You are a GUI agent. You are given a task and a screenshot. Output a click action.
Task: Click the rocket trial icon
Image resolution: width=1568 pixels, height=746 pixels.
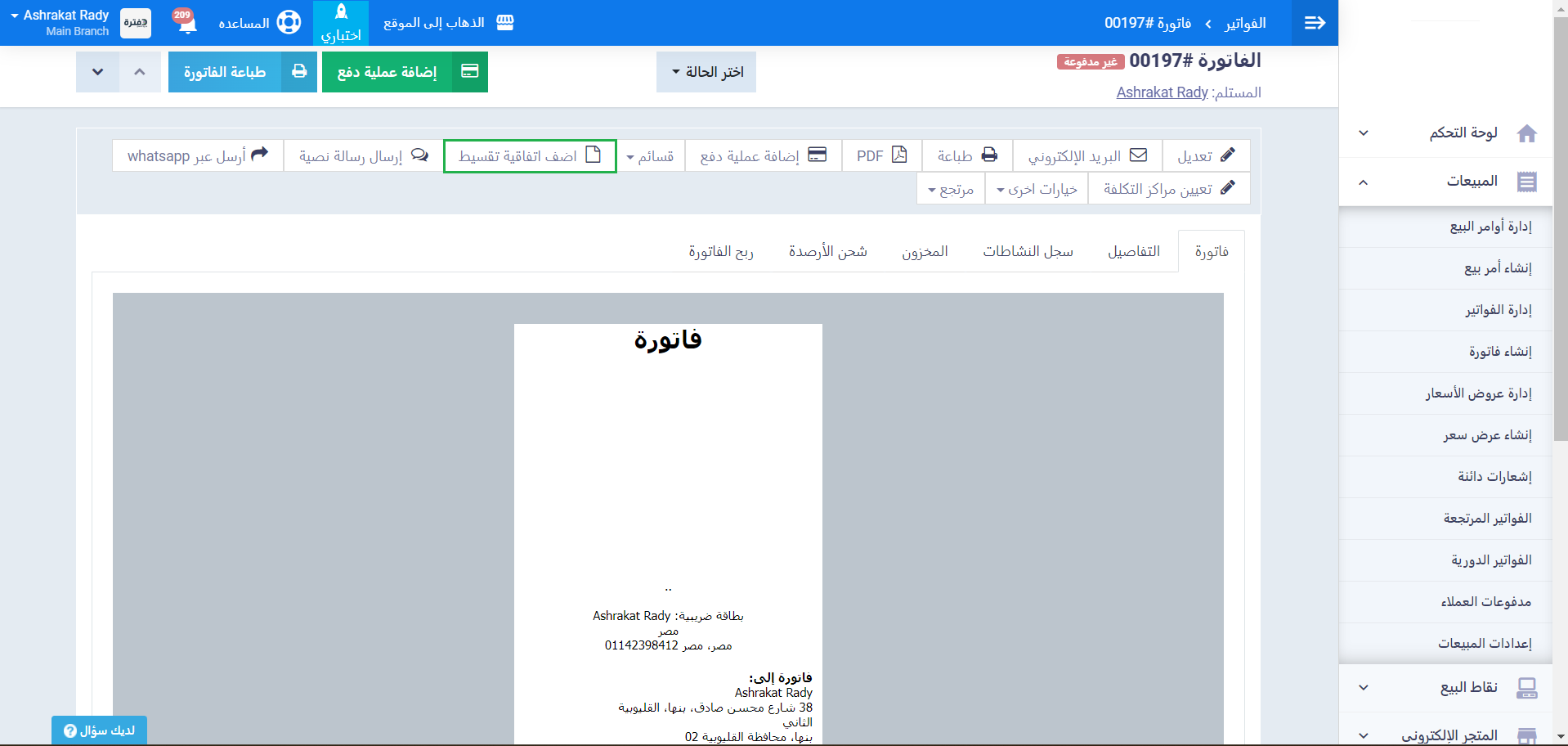coord(342,13)
